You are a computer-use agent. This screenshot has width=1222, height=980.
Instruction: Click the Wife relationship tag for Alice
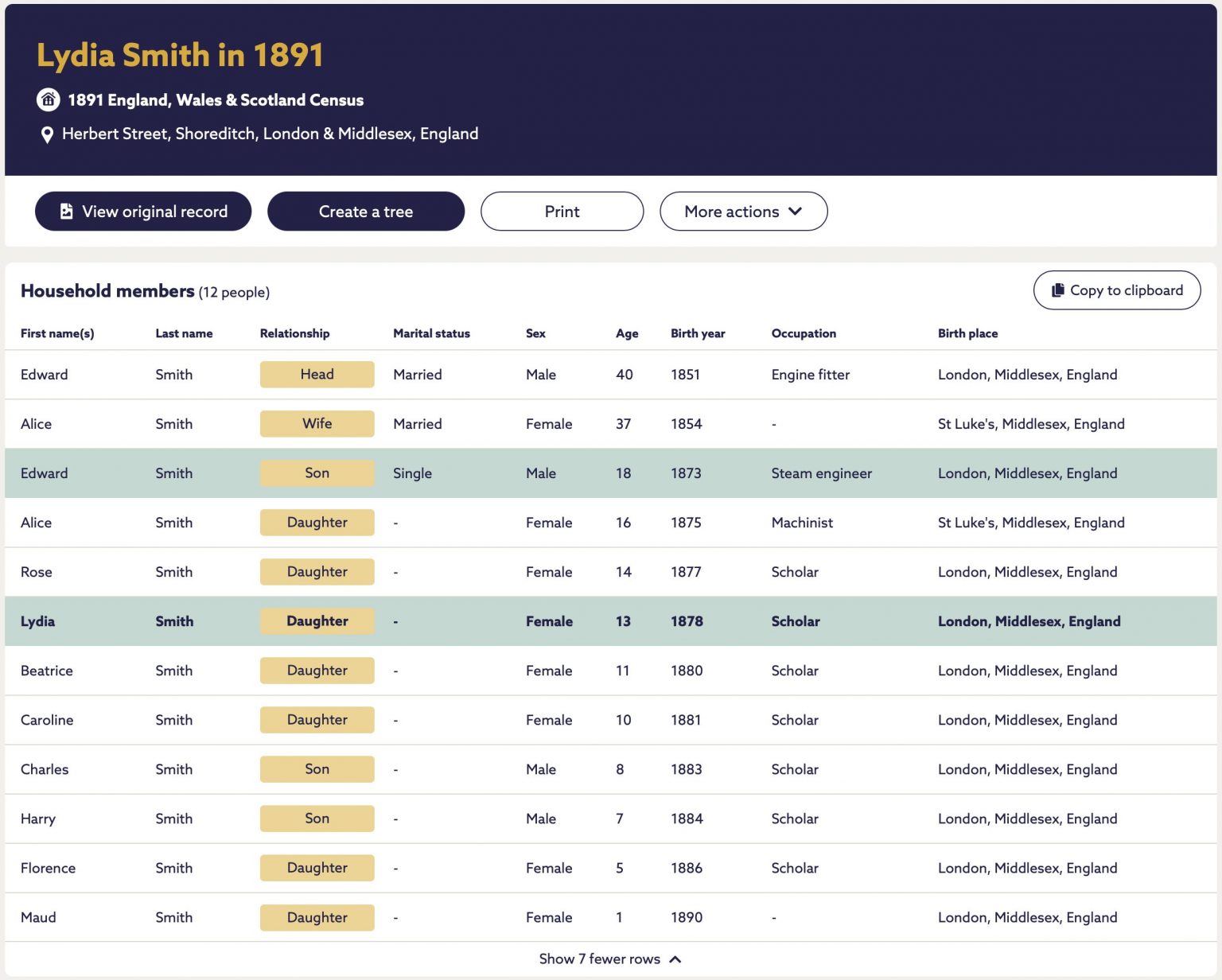(317, 424)
